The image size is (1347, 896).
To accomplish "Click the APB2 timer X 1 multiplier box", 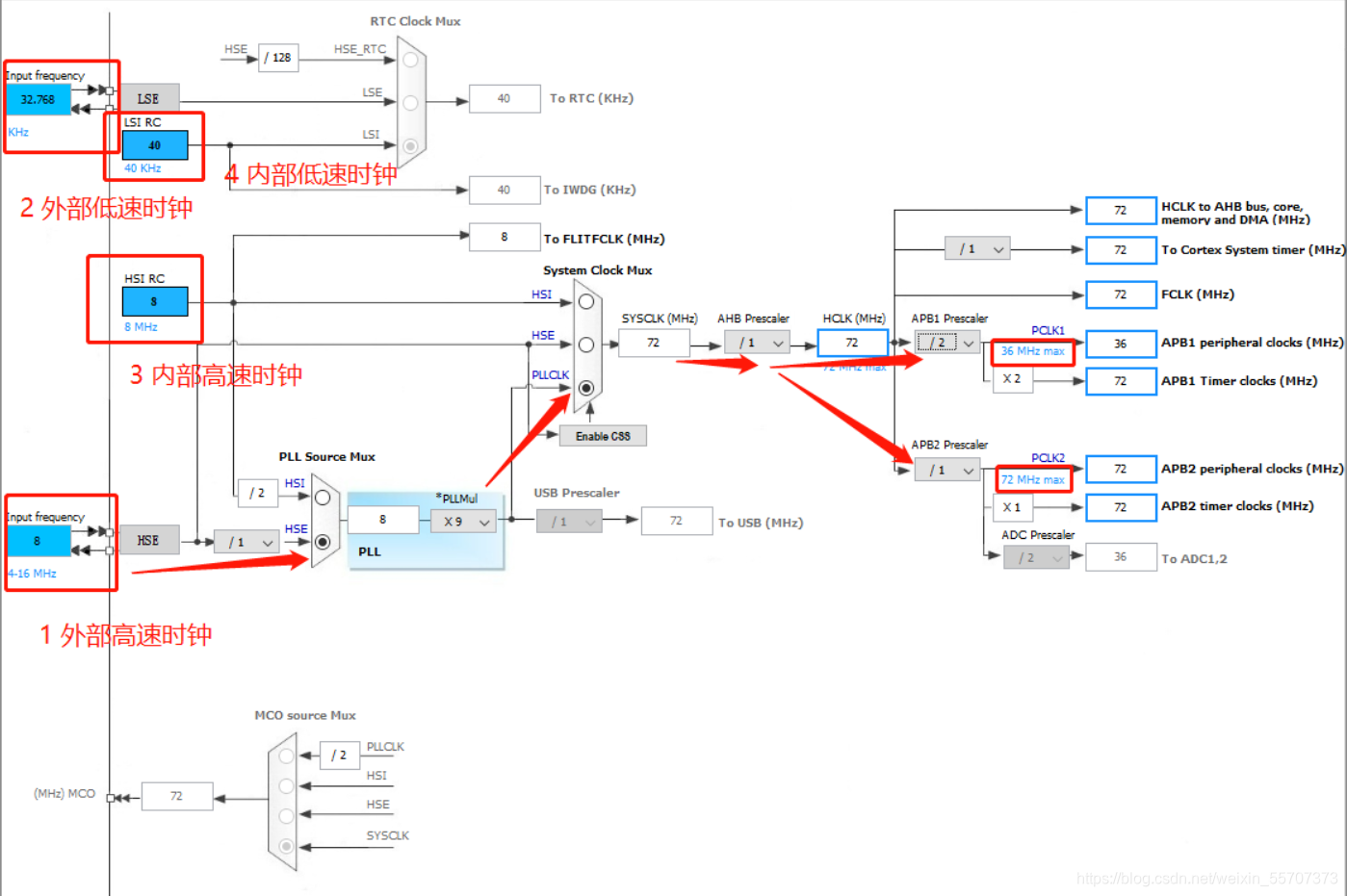I will (x=1012, y=507).
